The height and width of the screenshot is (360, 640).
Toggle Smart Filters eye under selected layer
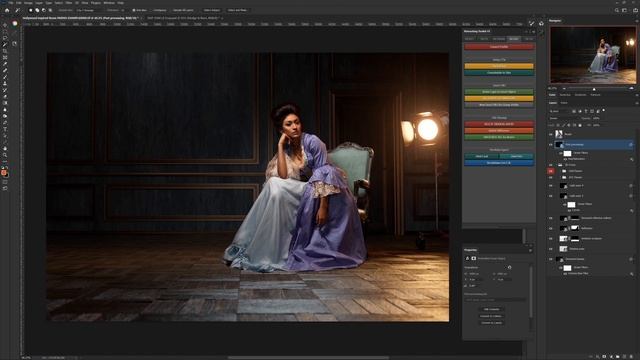pos(561,153)
